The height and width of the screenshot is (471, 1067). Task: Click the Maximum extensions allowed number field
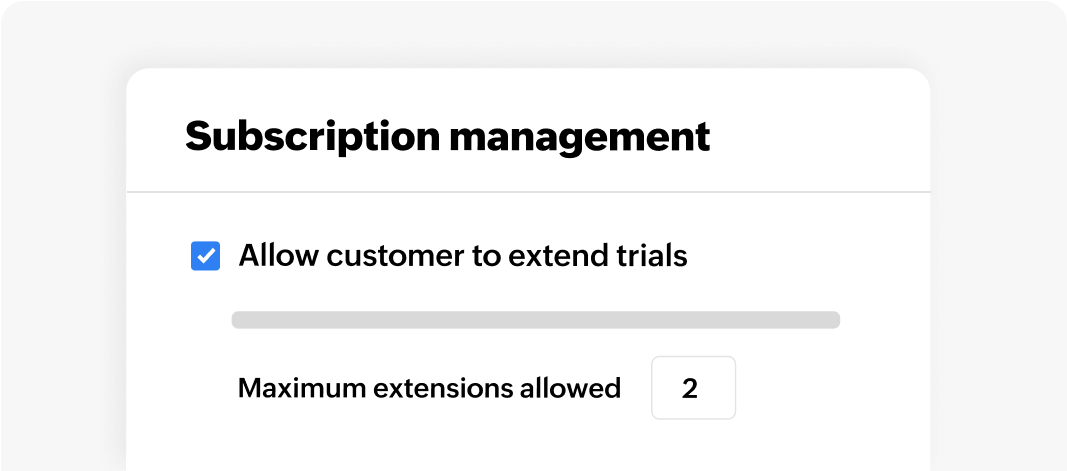[x=693, y=388]
